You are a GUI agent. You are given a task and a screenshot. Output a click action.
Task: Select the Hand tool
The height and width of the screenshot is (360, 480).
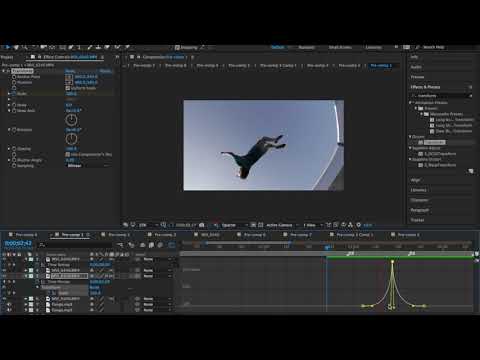point(16,48)
